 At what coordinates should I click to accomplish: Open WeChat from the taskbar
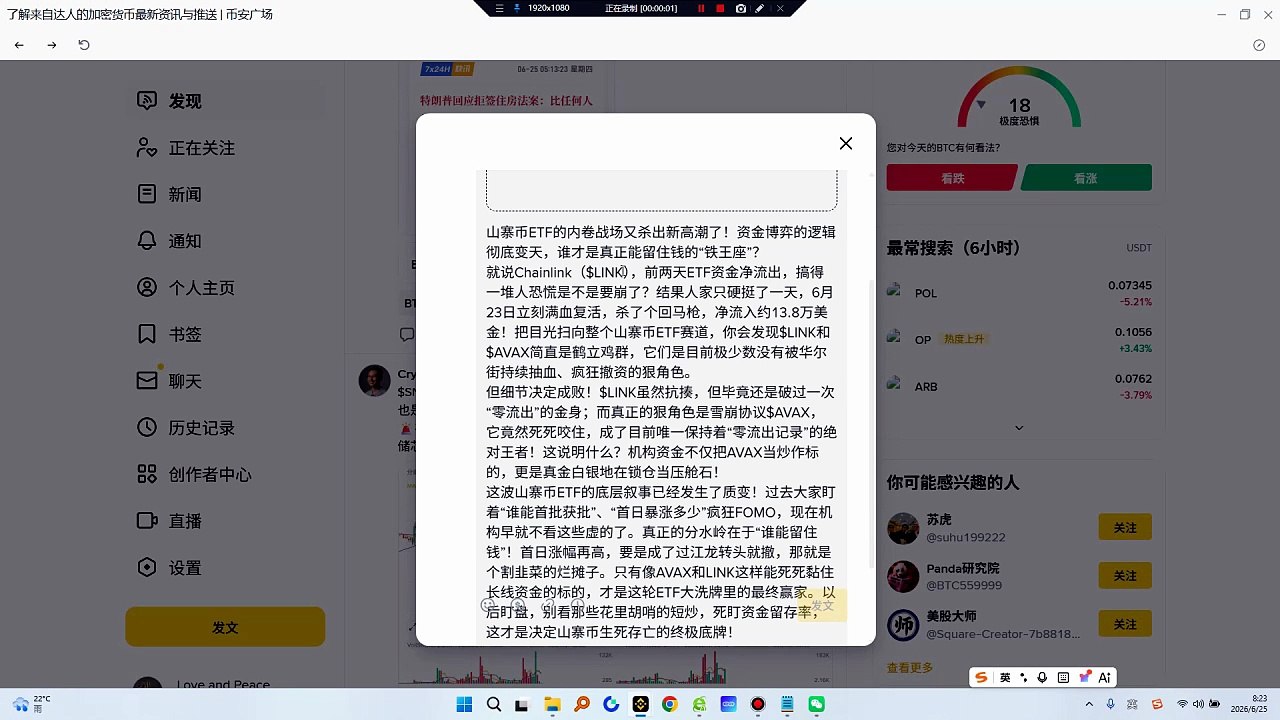[816, 704]
